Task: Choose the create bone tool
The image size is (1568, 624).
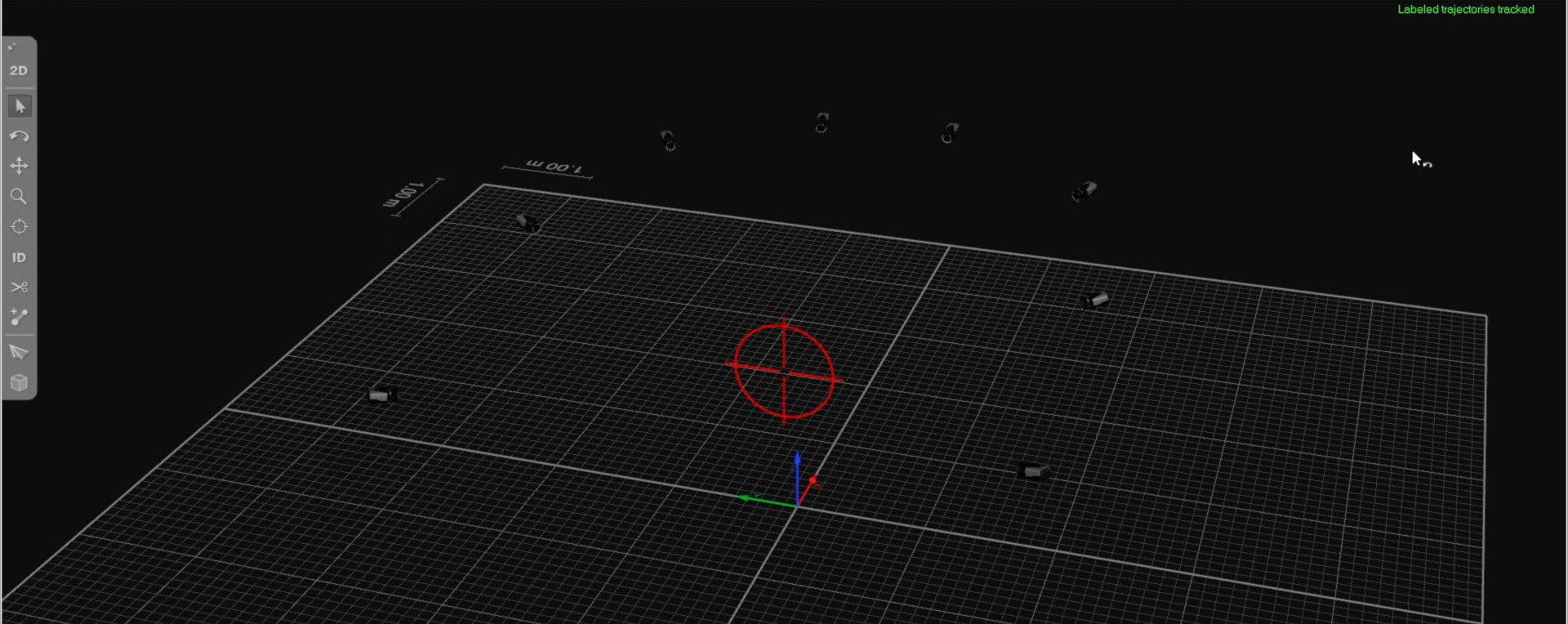Action: (x=19, y=318)
